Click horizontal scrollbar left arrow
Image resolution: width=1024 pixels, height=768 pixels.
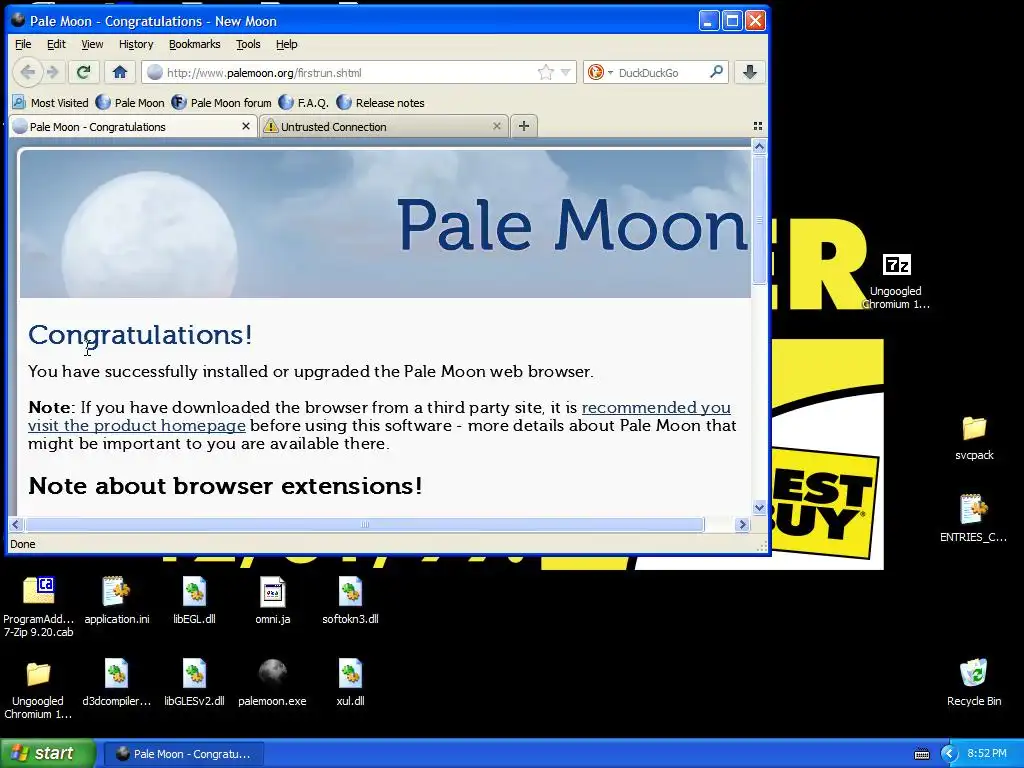16,524
